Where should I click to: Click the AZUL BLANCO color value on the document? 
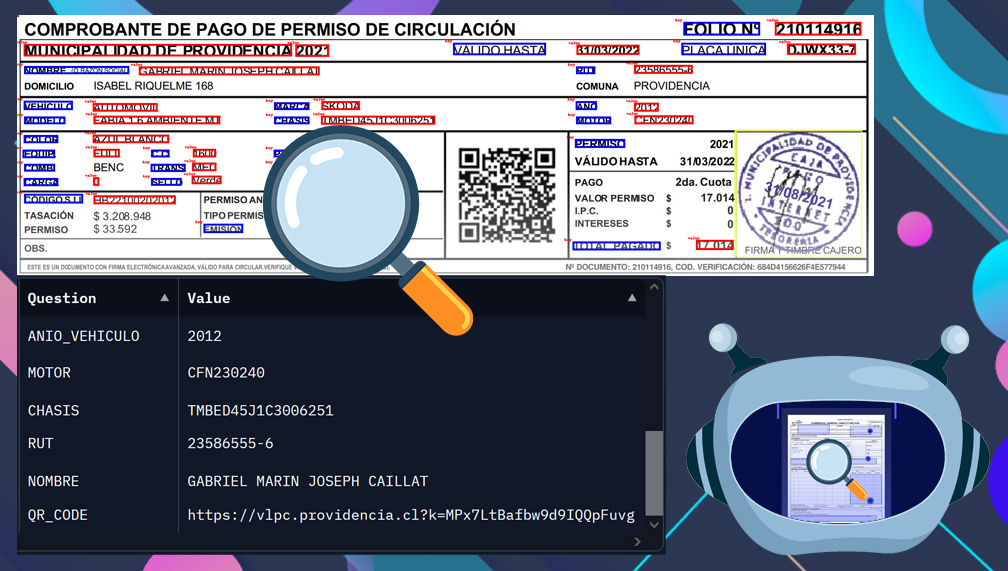tap(131, 139)
